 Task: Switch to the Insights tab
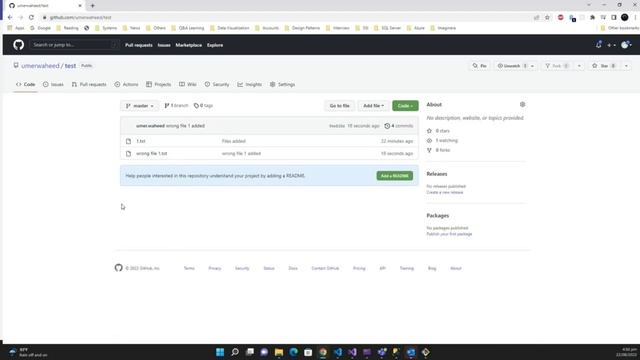tap(249, 84)
